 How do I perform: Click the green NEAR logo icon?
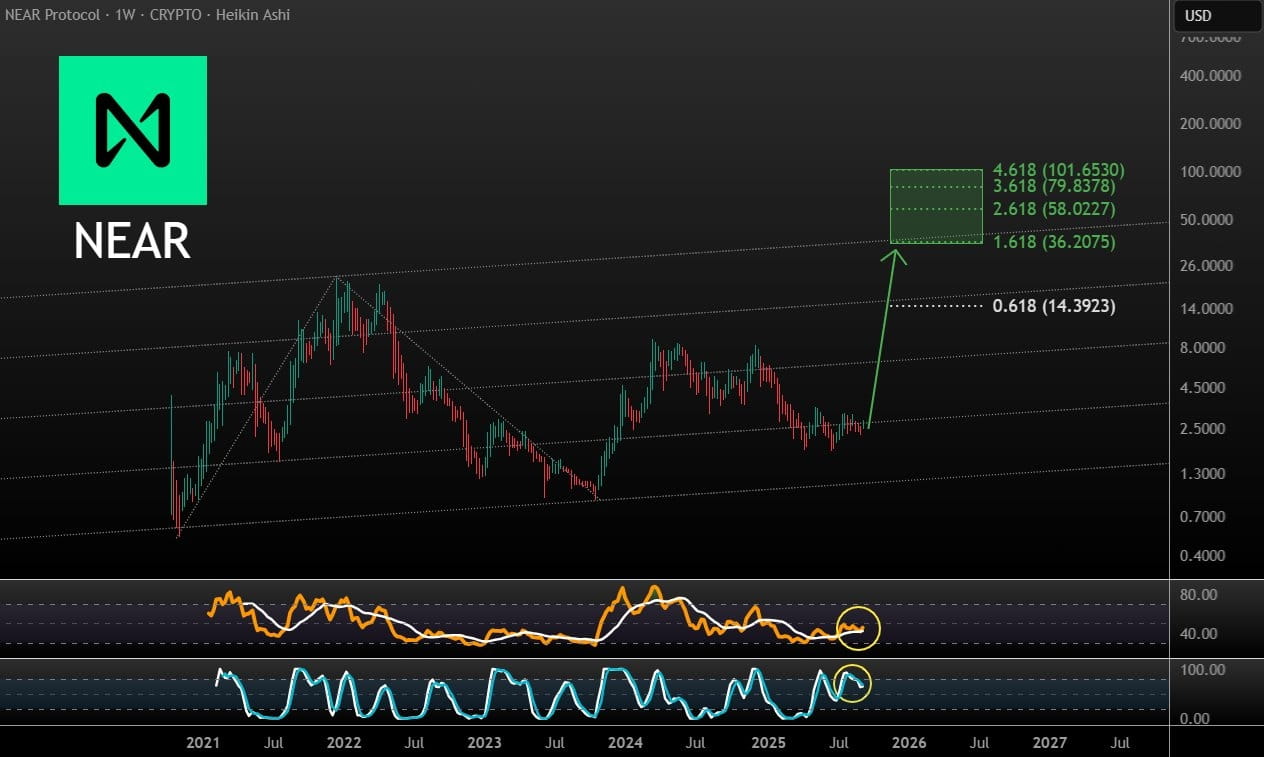tap(133, 131)
